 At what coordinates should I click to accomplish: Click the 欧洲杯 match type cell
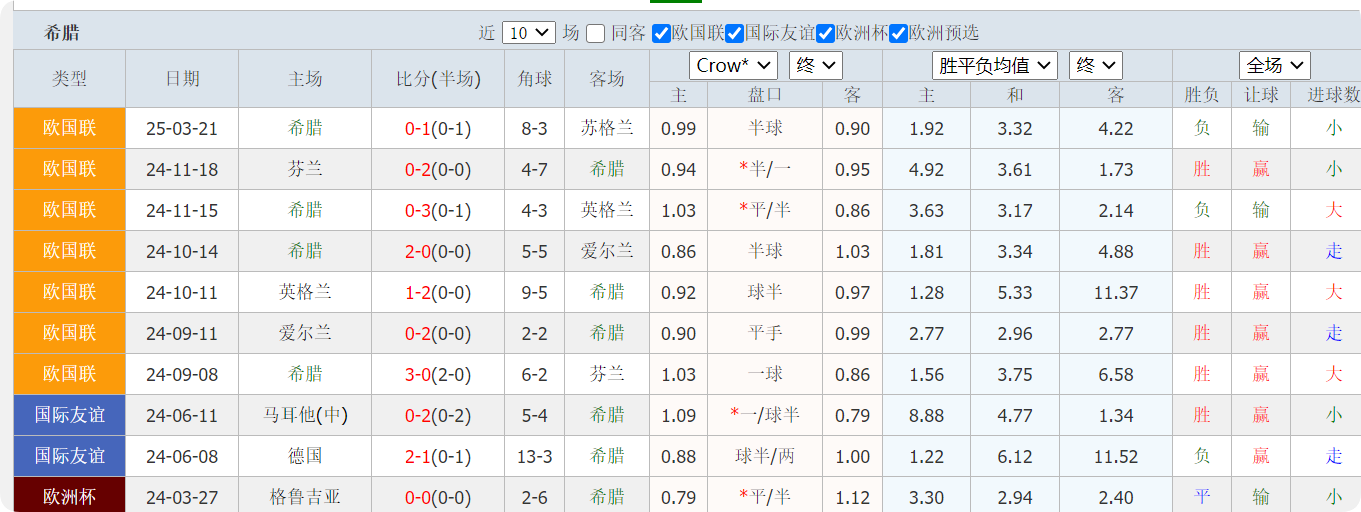click(x=69, y=497)
